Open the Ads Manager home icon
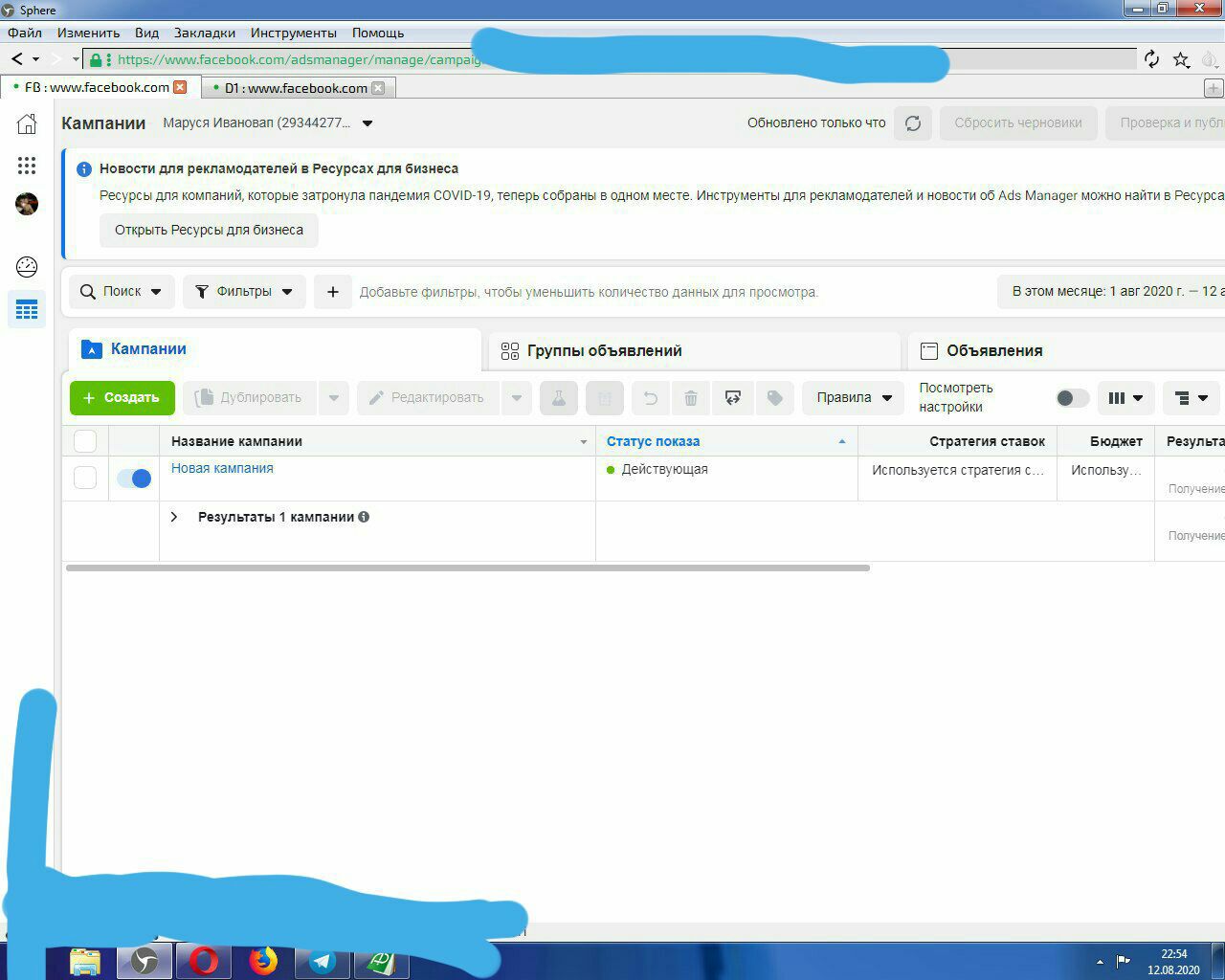Image resolution: width=1225 pixels, height=980 pixels. coord(27,123)
